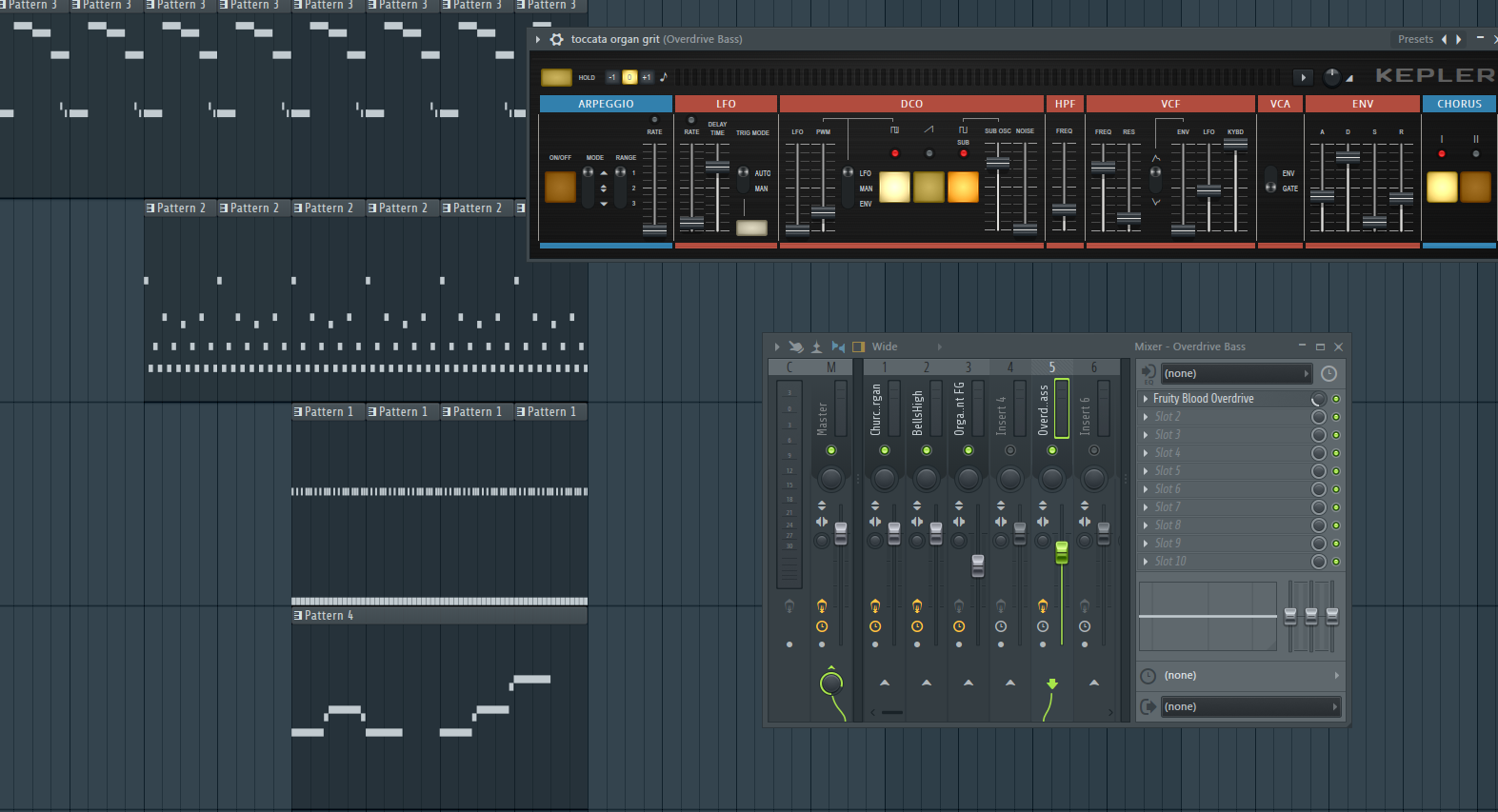Click the ARPEGGIO section header
1498x812 pixels.
click(606, 104)
